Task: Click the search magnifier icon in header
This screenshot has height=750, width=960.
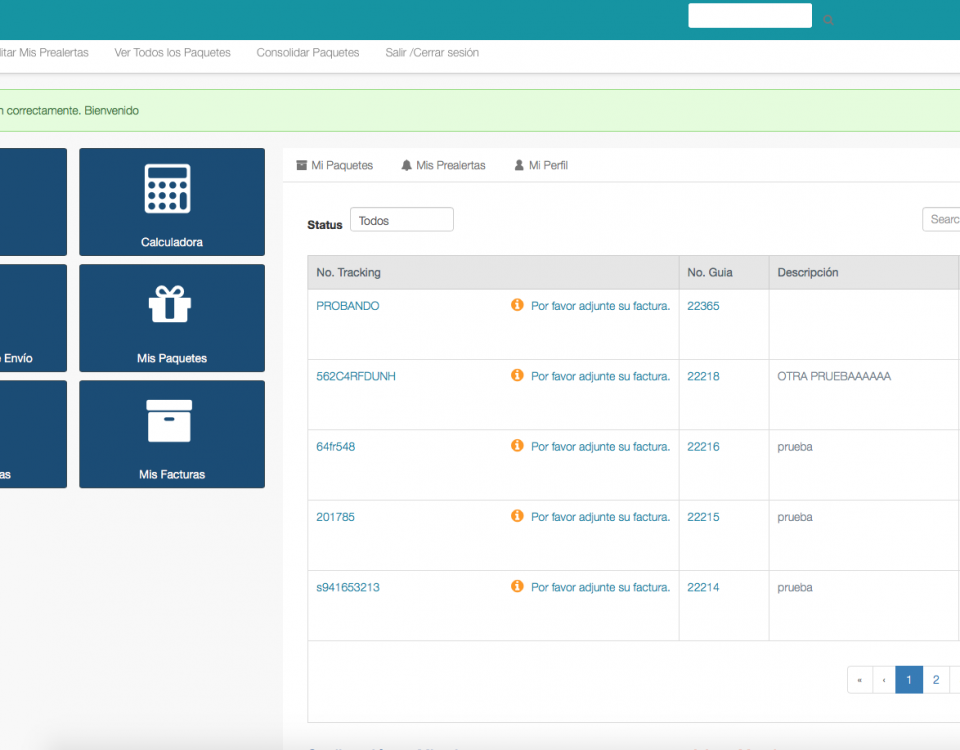Action: pos(828,20)
